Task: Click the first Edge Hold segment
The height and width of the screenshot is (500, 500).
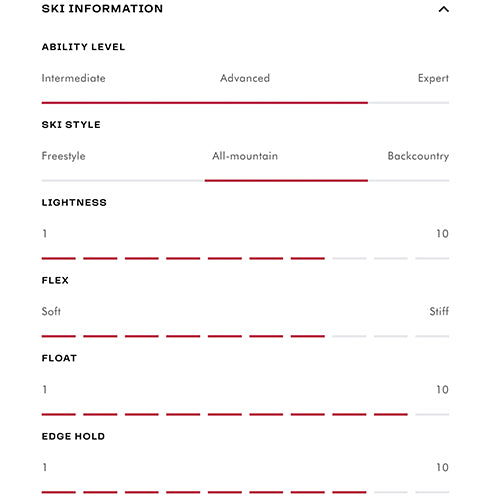Action: click(x=59, y=492)
